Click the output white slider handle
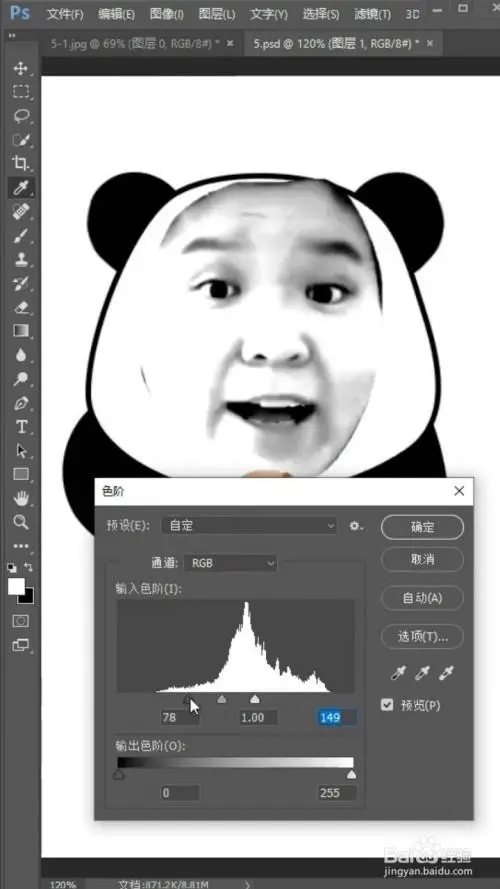Viewport: 500px width, 889px height. click(x=351, y=774)
